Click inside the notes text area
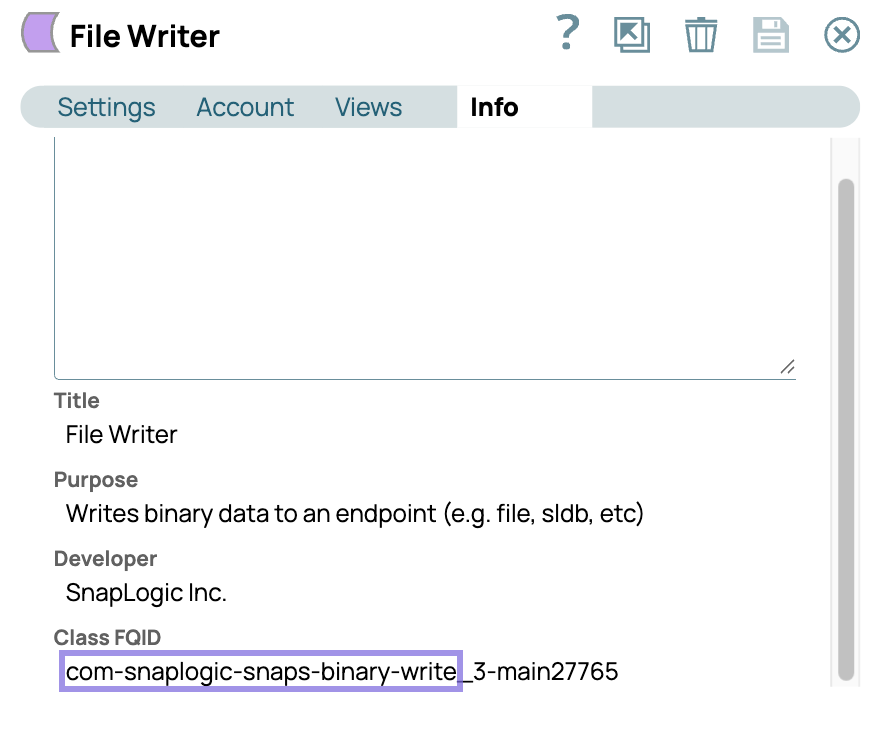The height and width of the screenshot is (738, 886). (x=420, y=260)
